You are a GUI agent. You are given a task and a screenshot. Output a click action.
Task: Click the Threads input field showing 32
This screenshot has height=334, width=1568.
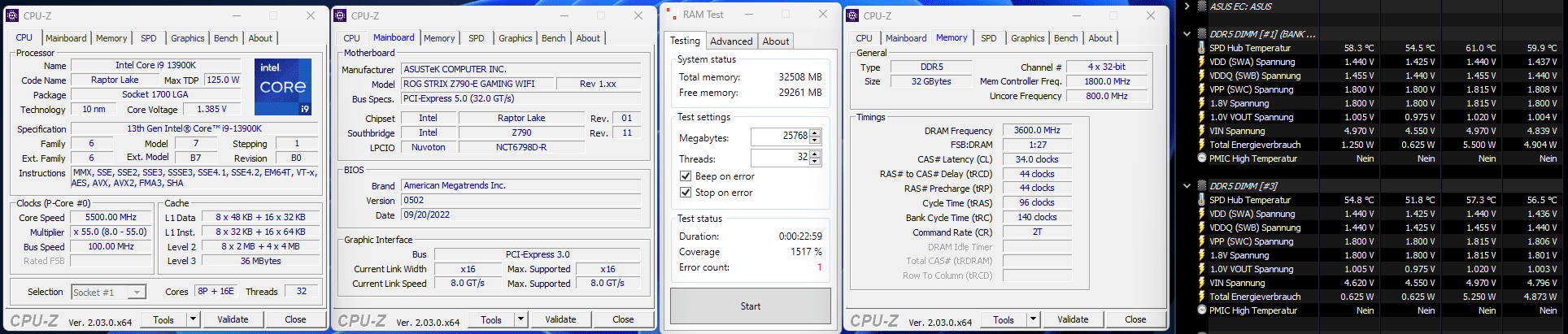(780, 158)
